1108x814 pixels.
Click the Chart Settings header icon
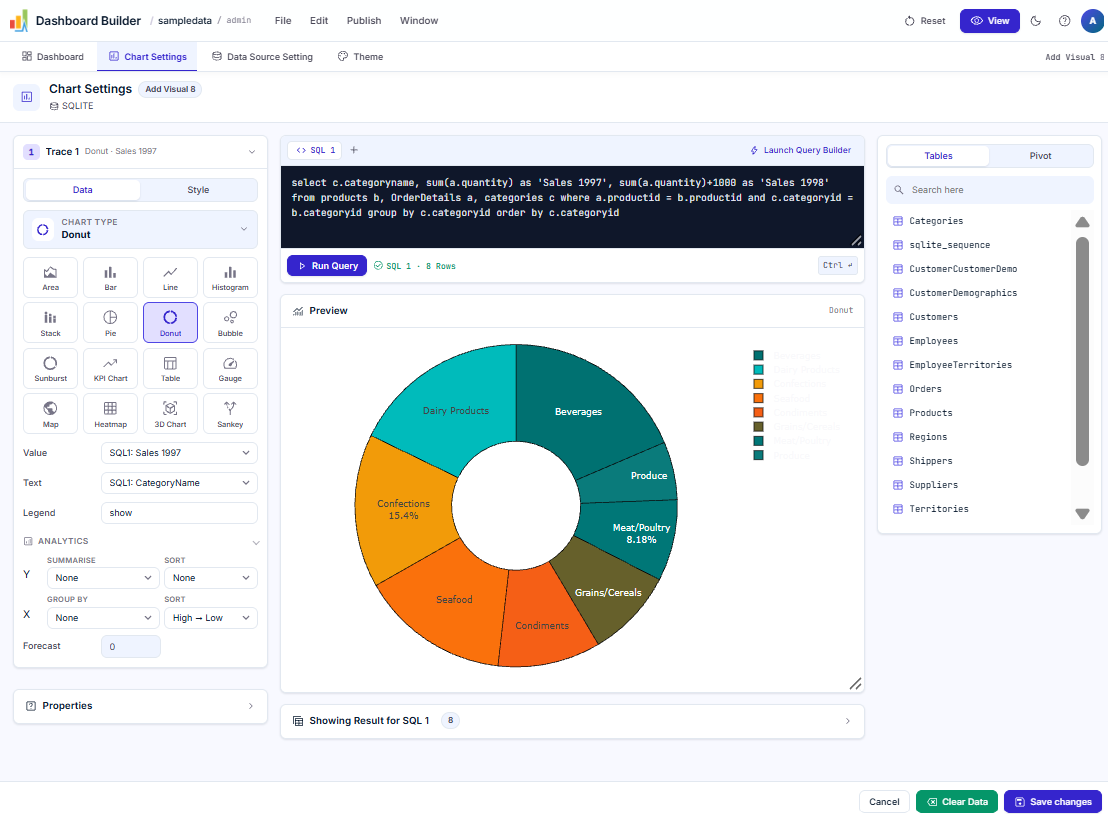coord(27,97)
